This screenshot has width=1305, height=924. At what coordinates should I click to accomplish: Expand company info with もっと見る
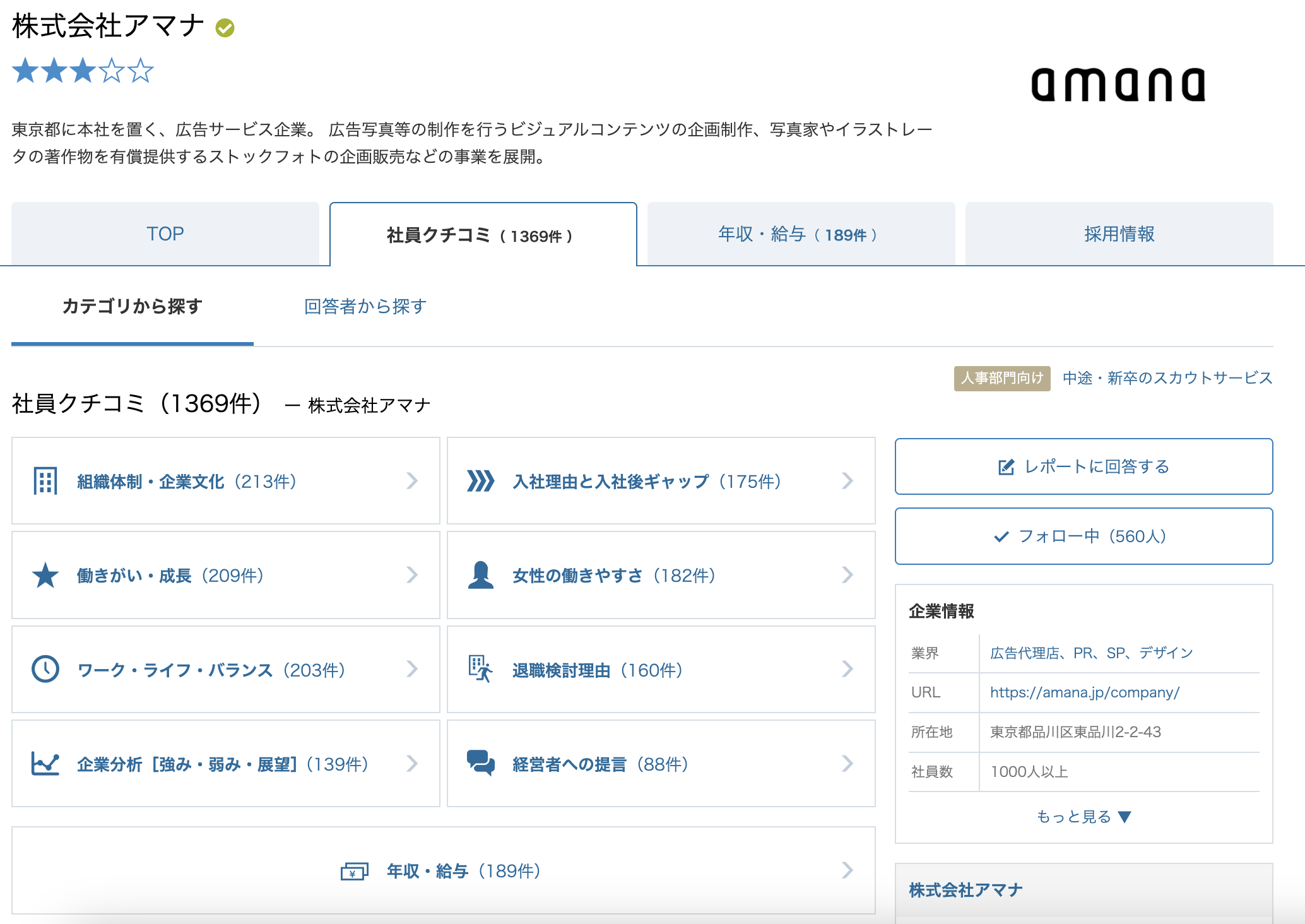click(x=1084, y=817)
